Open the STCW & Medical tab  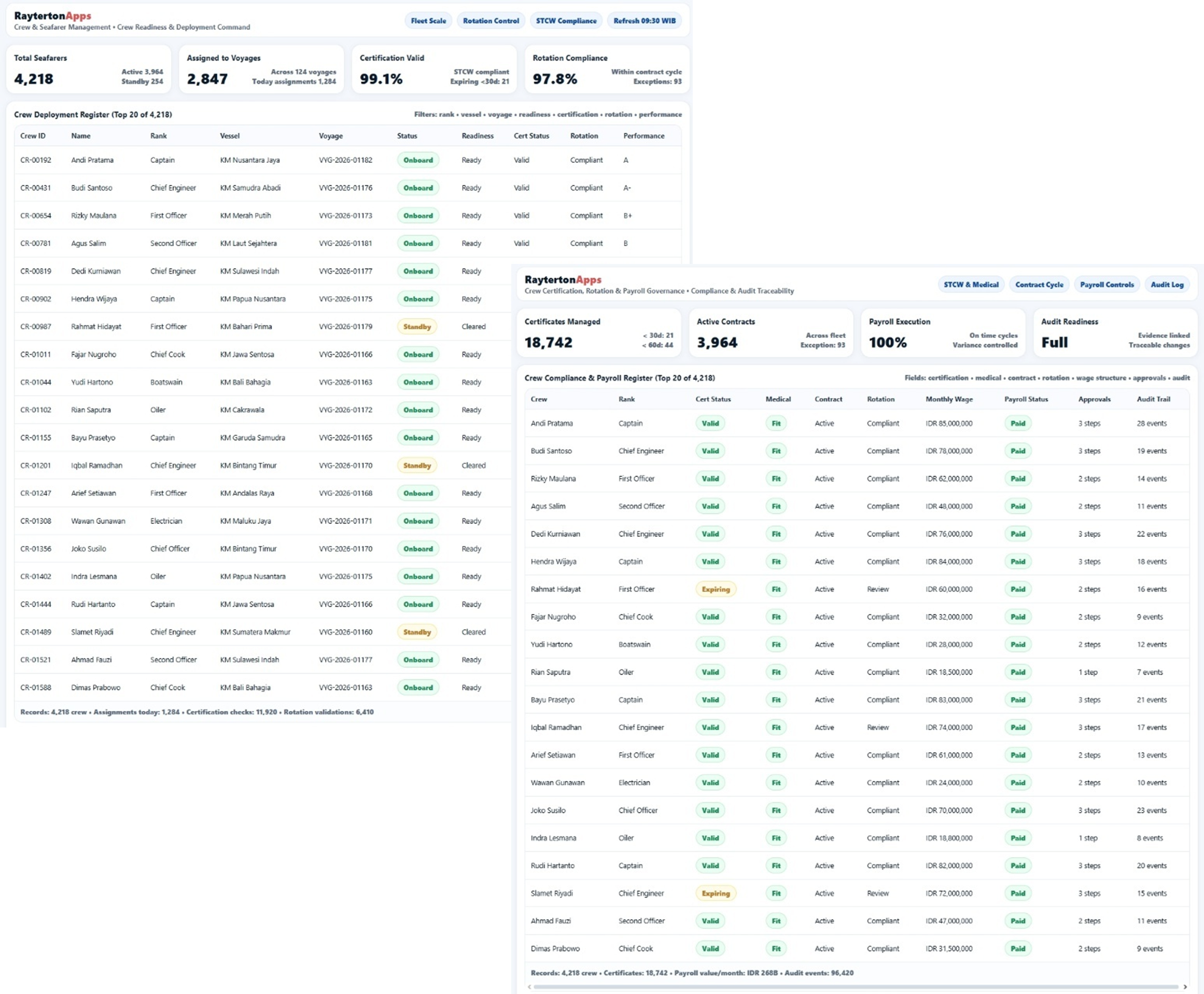971,285
